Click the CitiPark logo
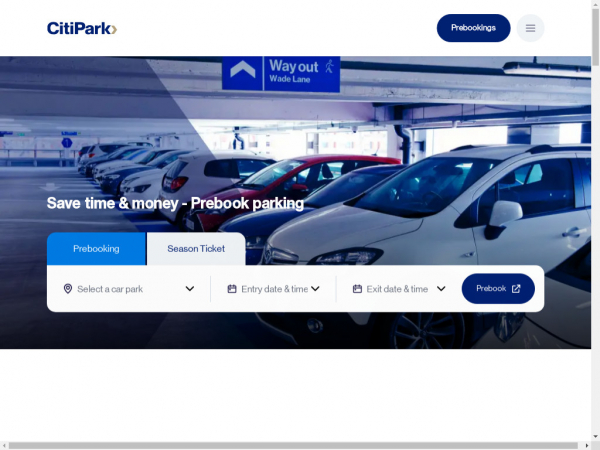The width and height of the screenshot is (600, 450). pyautogui.click(x=82, y=28)
